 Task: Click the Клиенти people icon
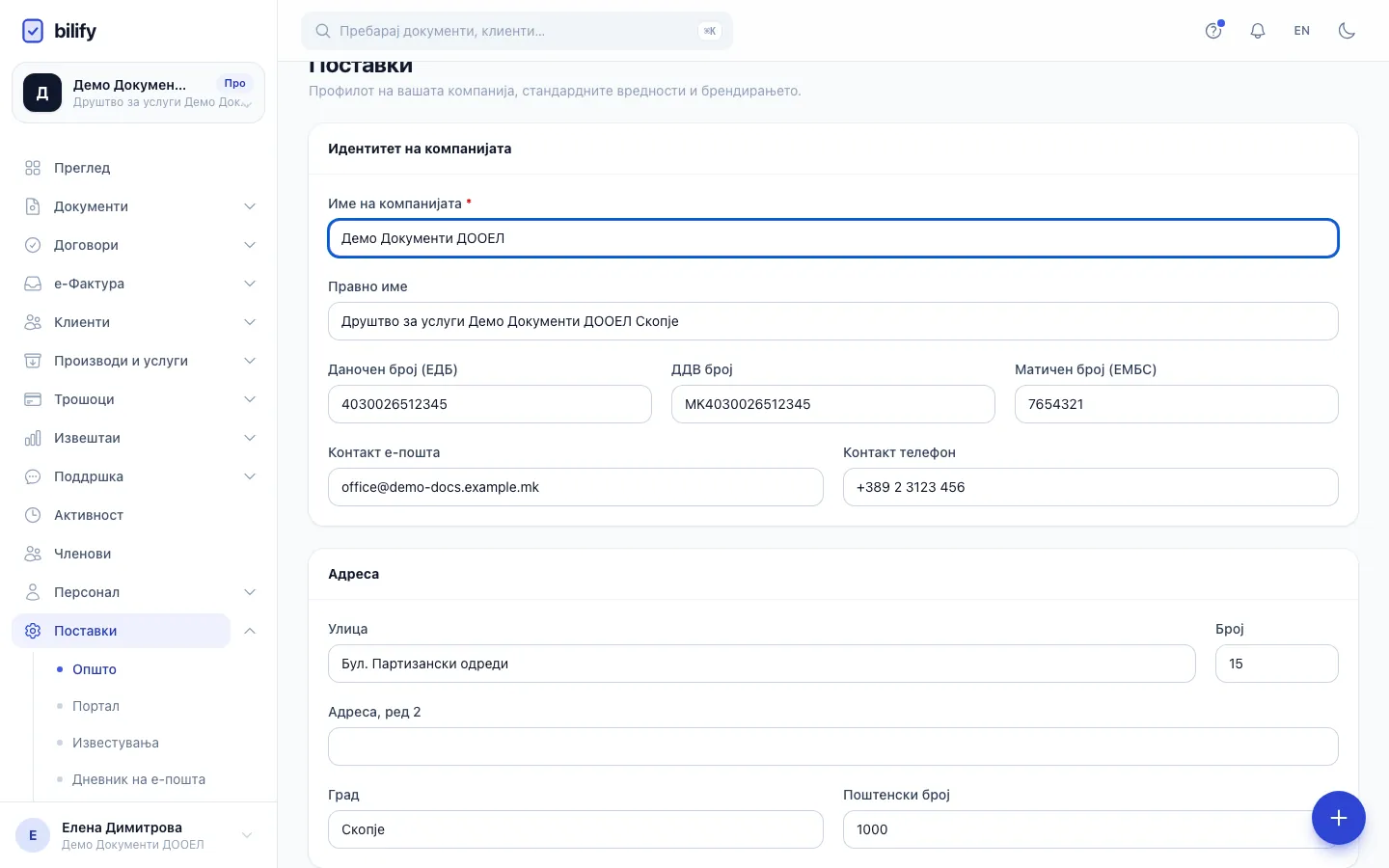coord(33,322)
